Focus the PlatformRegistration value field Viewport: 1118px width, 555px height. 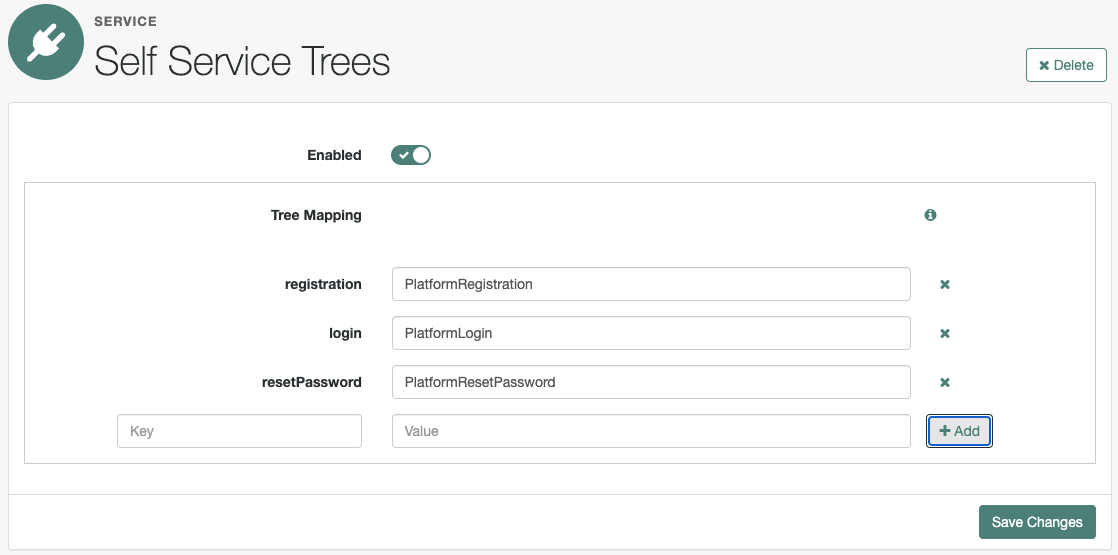pyautogui.click(x=651, y=284)
